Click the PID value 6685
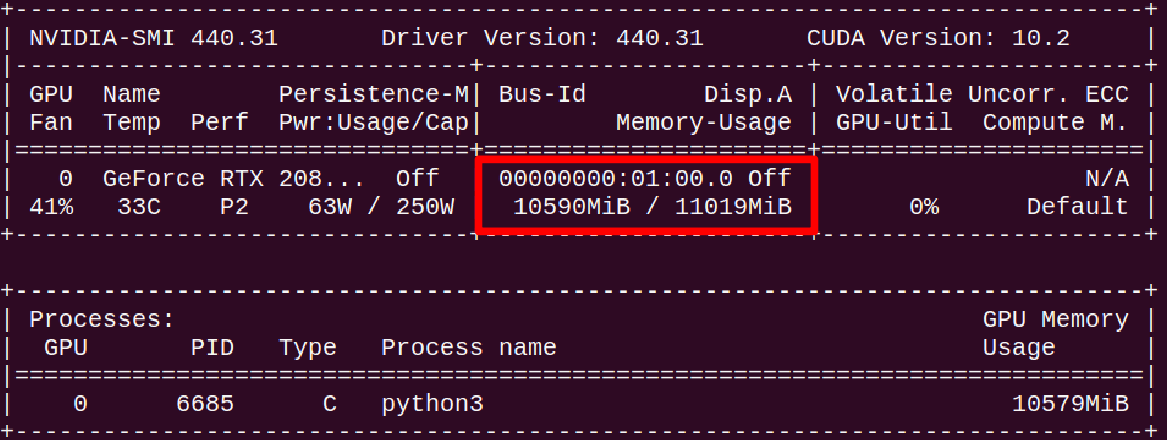 [205, 404]
